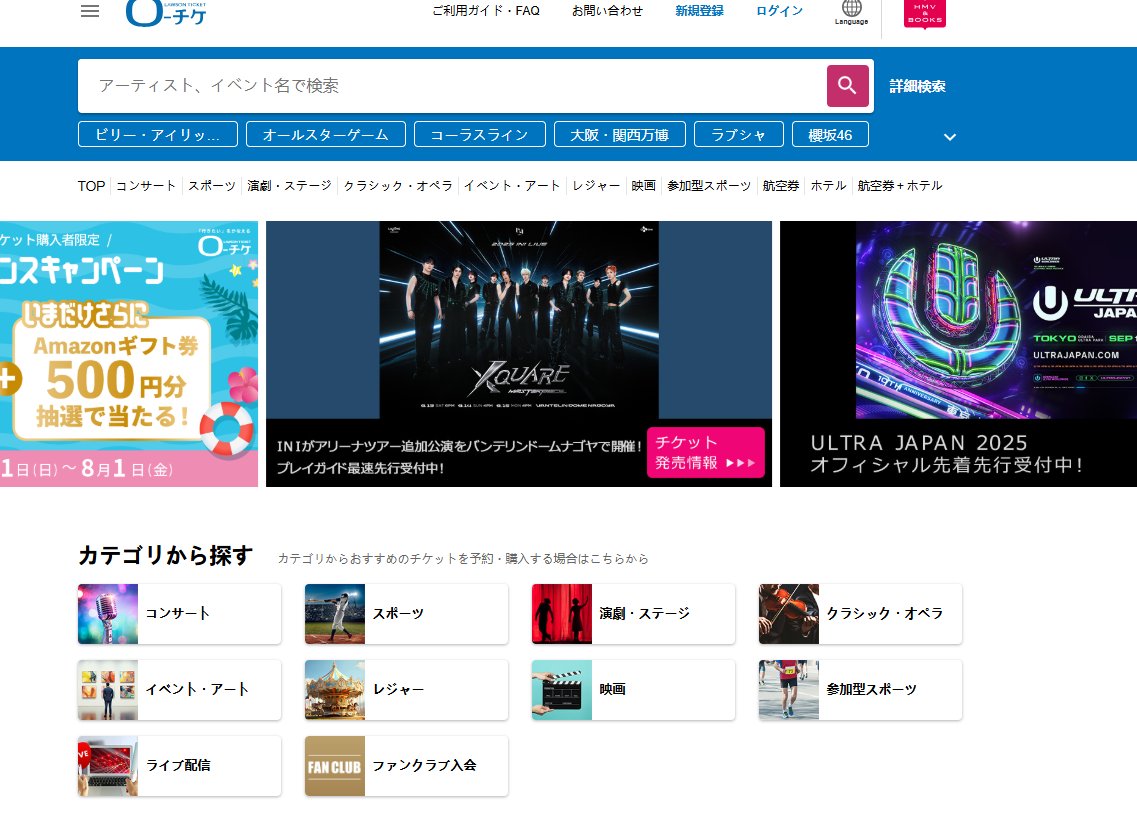Choose the クラシック・オペラ category card
Viewport: 1137px width, 820px height.
pyautogui.click(x=861, y=614)
